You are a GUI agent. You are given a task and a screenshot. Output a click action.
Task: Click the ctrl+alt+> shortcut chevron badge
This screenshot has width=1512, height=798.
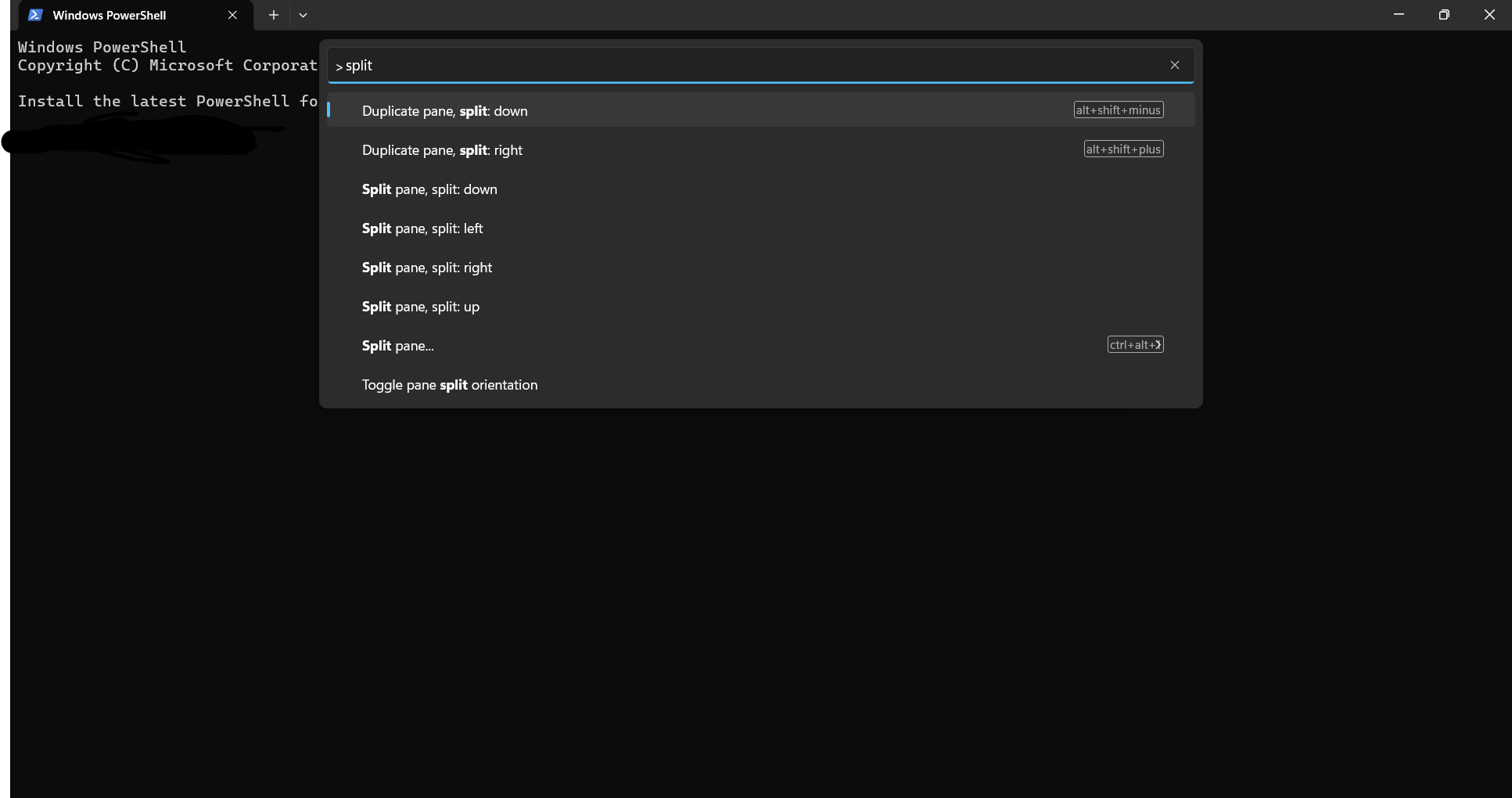pyautogui.click(x=1136, y=344)
